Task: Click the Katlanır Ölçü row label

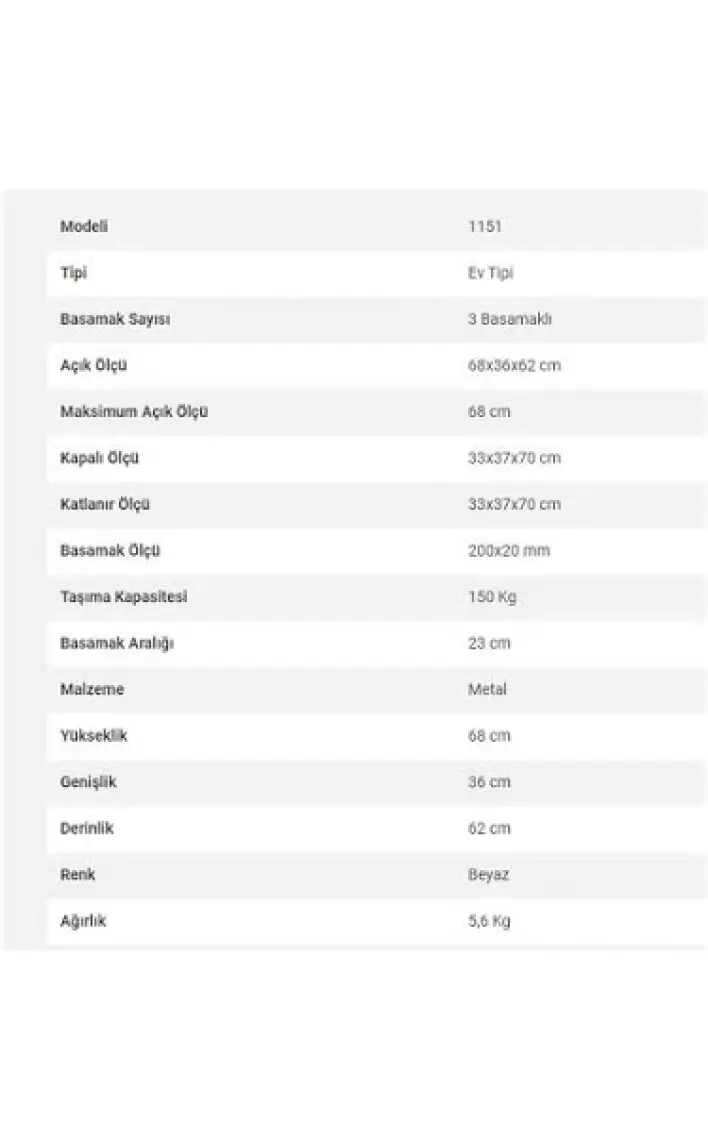Action: click(105, 504)
